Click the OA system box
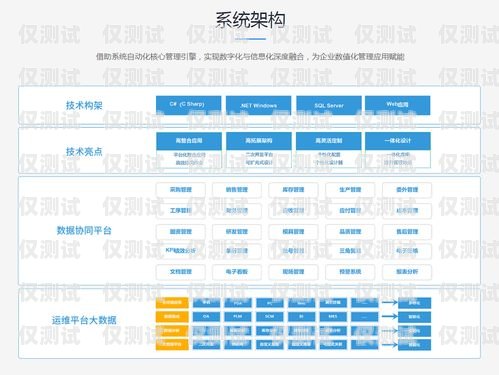This screenshot has height=375, width=499. coord(206,317)
